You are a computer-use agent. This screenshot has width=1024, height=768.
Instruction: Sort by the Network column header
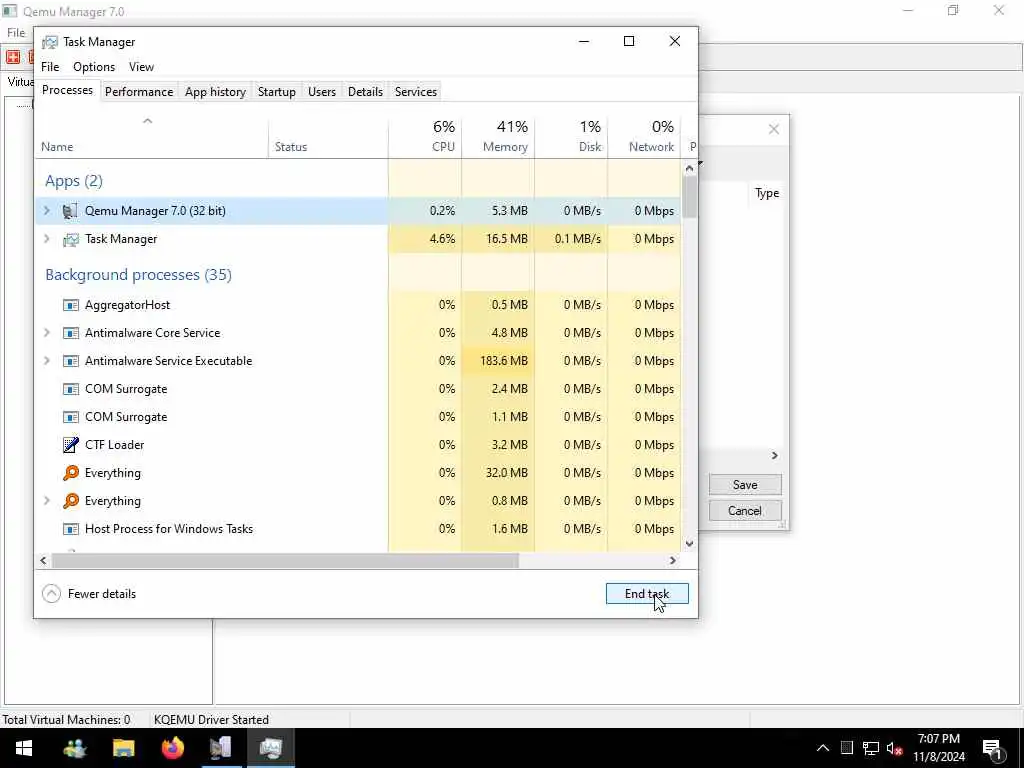pos(644,136)
